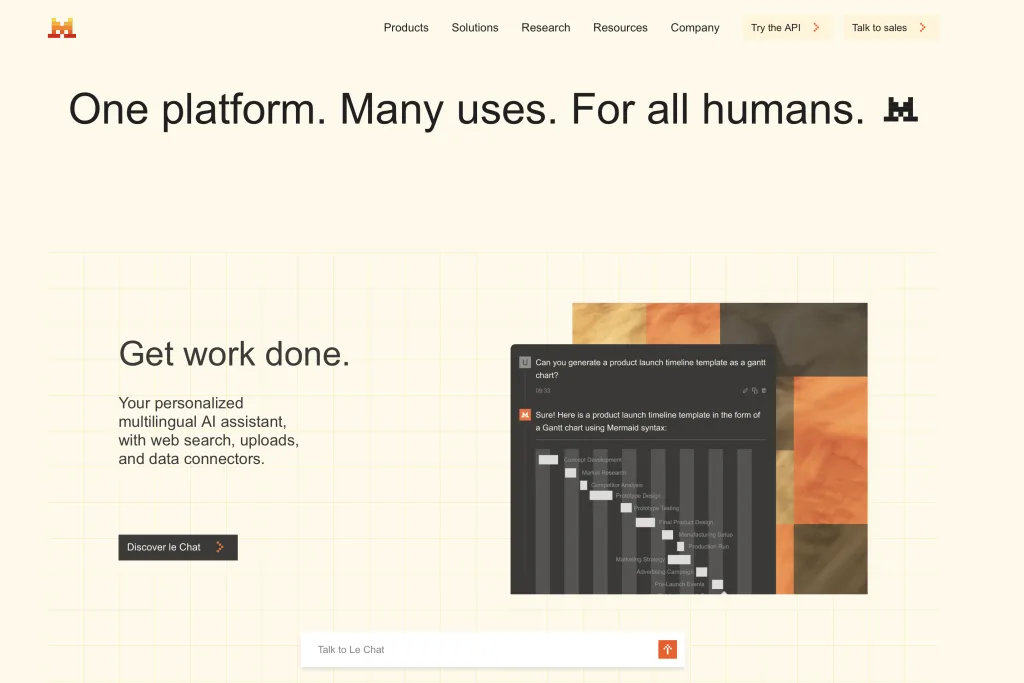Click the trash delete icon in chat message
1024x683 pixels.
tap(764, 390)
